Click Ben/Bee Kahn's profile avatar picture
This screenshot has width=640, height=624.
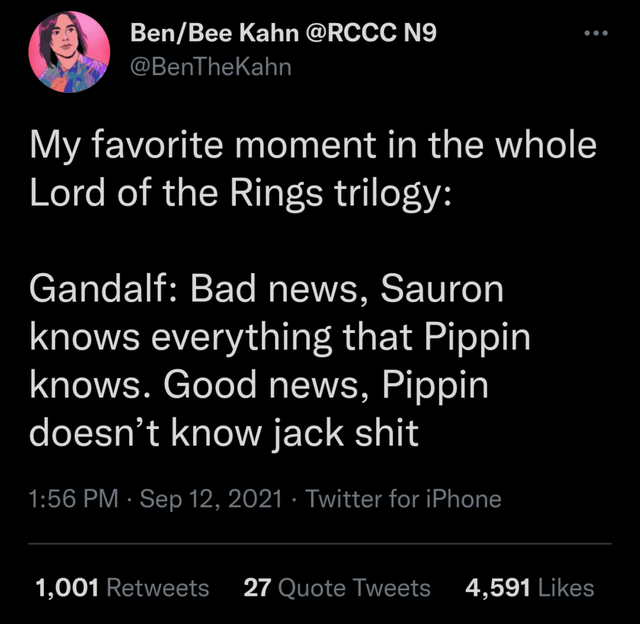pos(69,55)
